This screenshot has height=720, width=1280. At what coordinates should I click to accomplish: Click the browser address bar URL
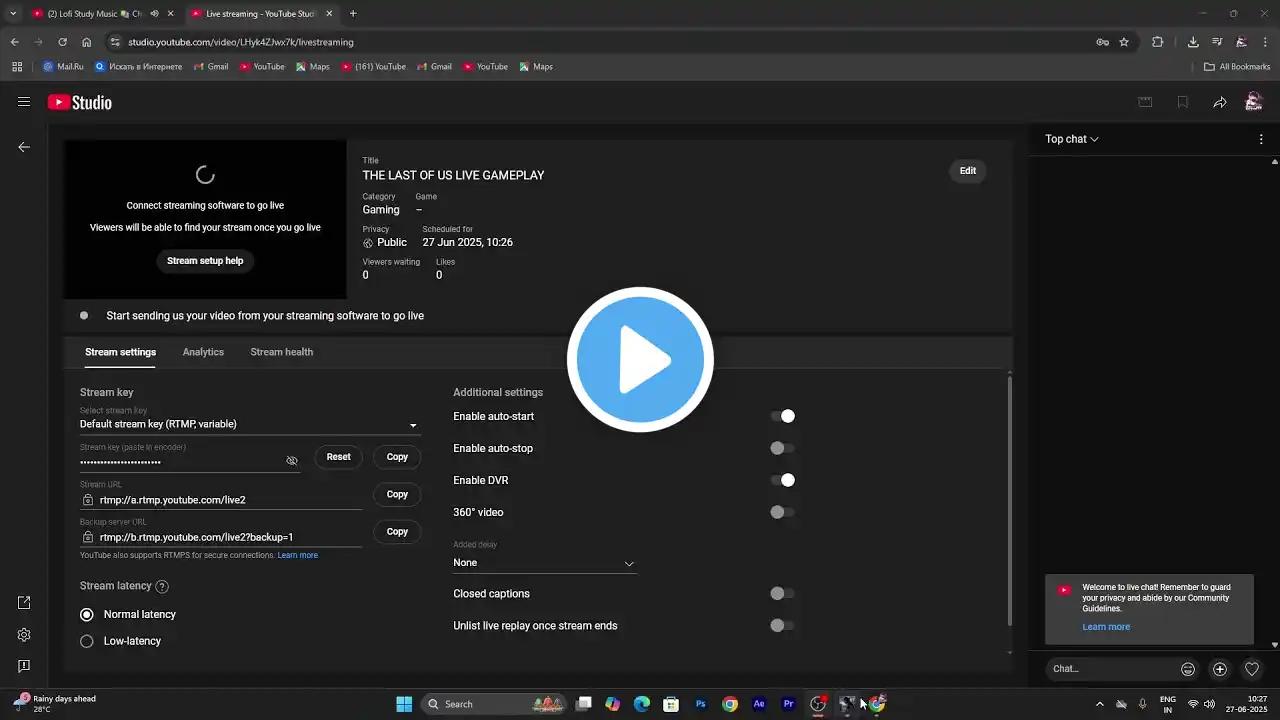241,42
